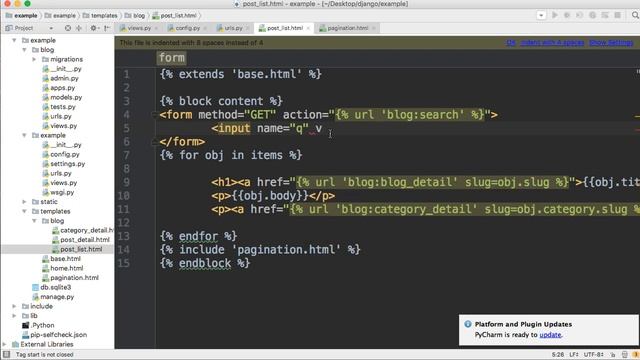Collapse the blog folder in tree
640x360 pixels.
(24, 50)
